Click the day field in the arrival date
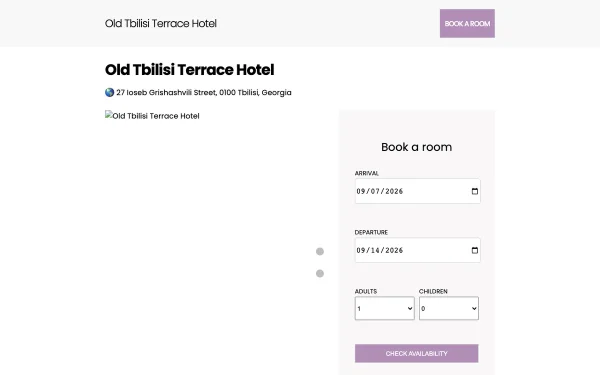 pyautogui.click(x=375, y=191)
